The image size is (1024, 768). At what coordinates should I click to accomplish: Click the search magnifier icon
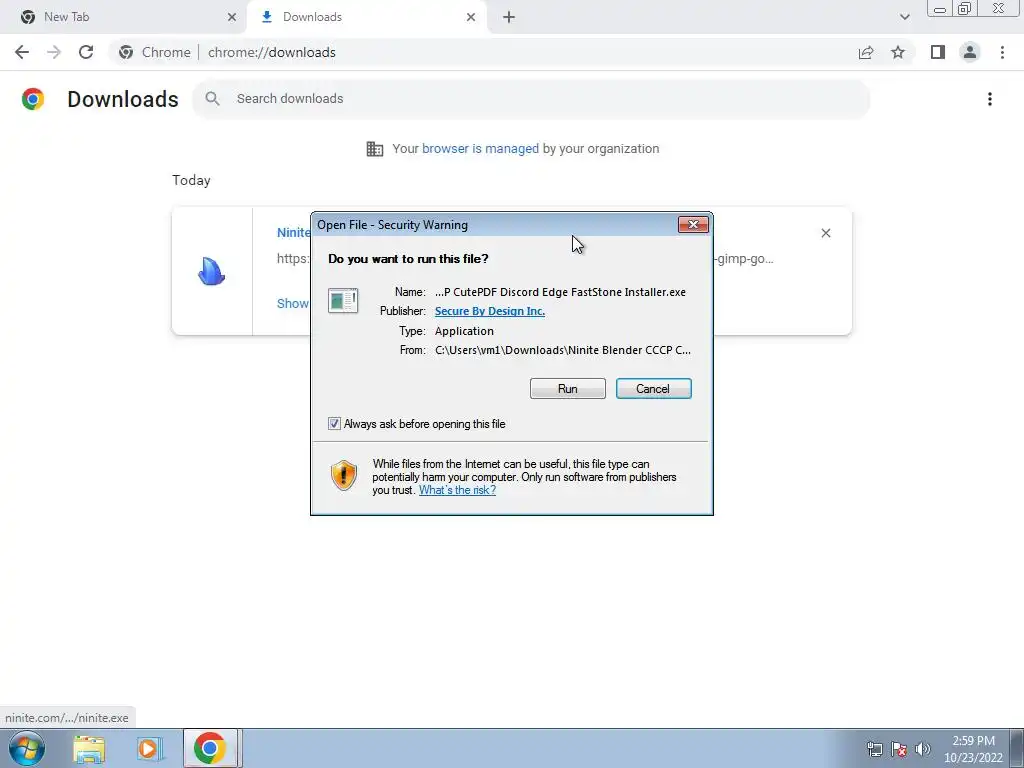tap(212, 99)
